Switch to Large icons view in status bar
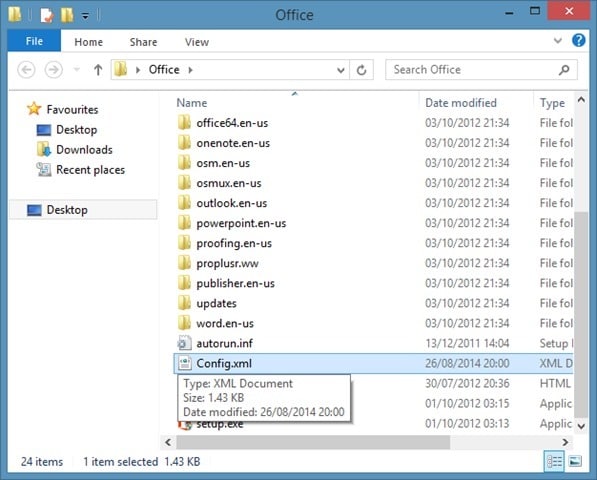 pos(575,462)
